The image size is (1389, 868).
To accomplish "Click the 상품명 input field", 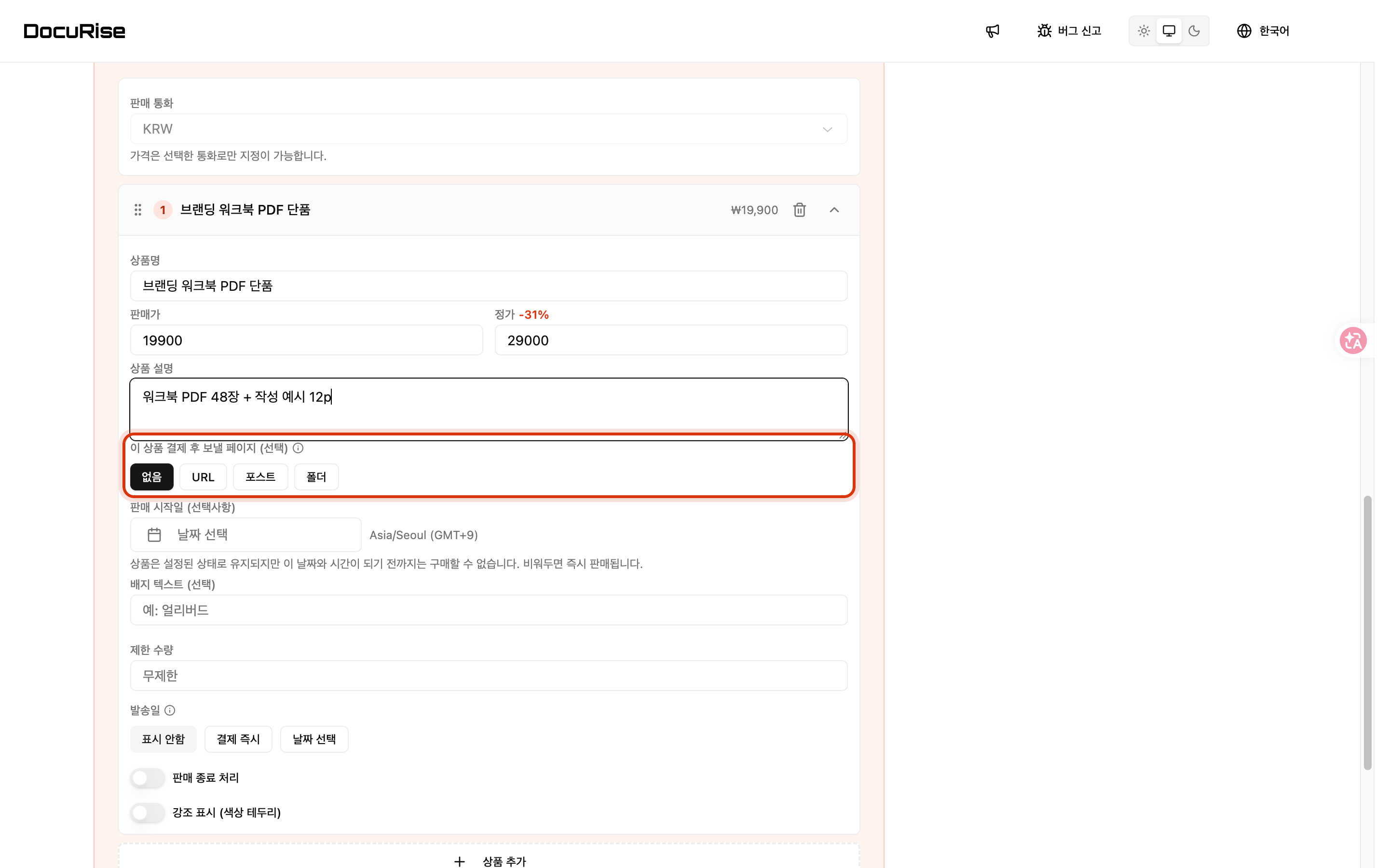I will [489, 286].
